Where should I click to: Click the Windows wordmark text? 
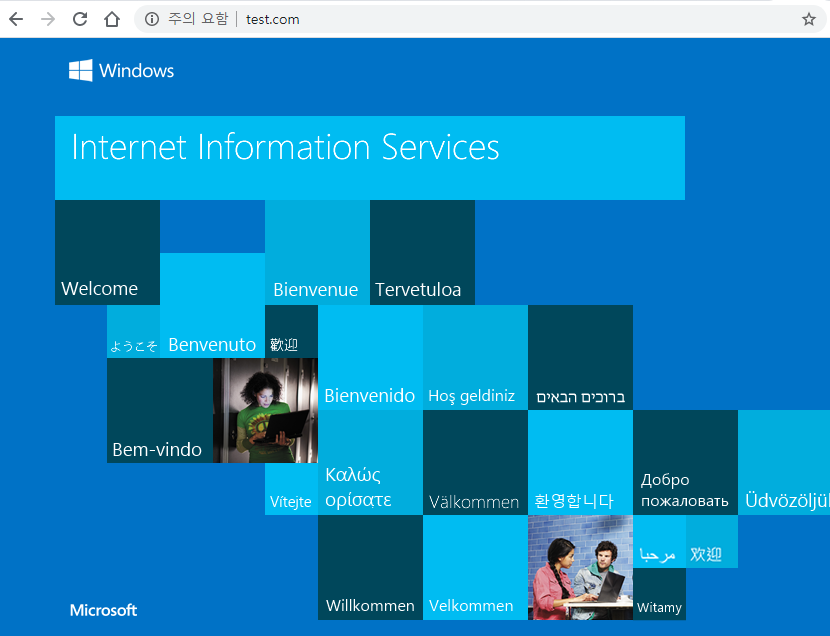[x=137, y=70]
